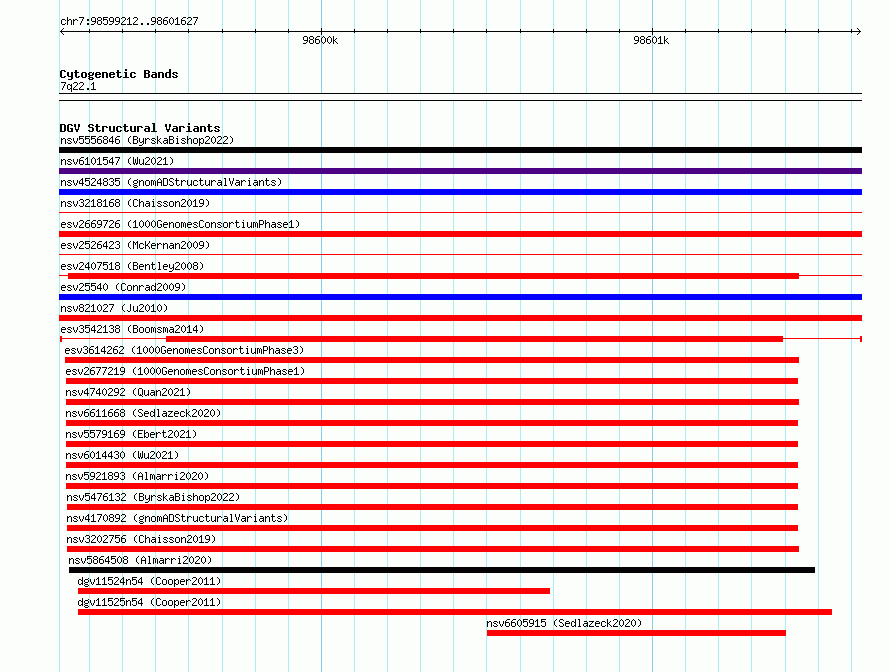Select the red nsv5921893 variant bar
The width and height of the screenshot is (890, 672).
[x=432, y=486]
